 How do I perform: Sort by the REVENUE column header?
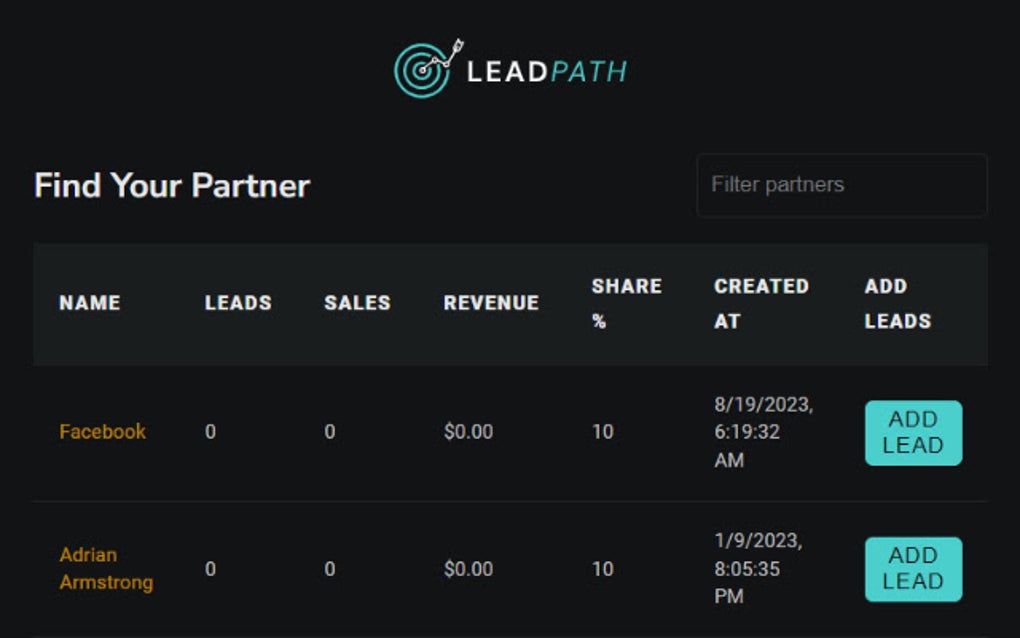491,303
